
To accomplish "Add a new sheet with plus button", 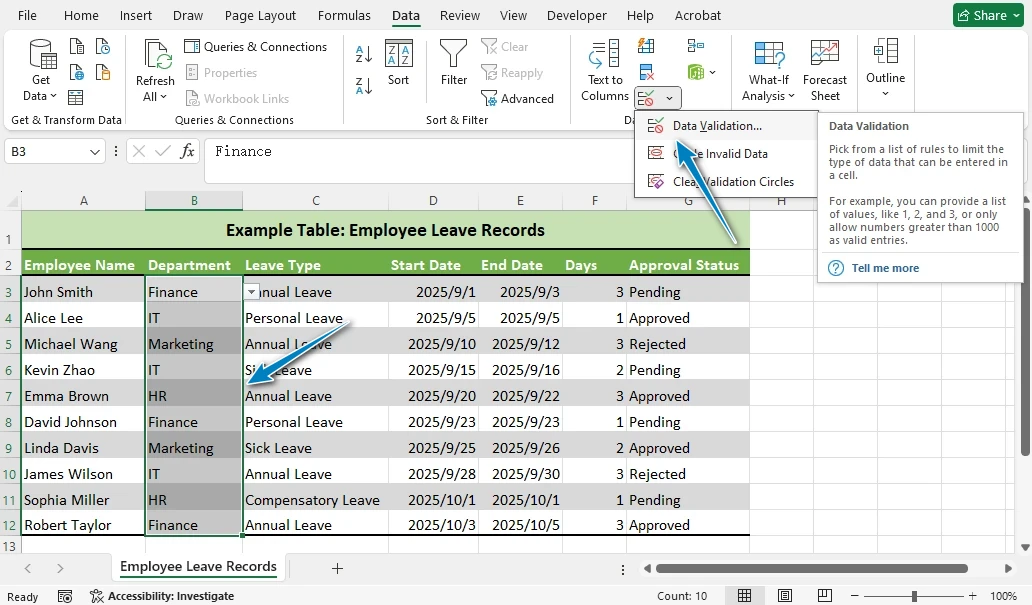I will click(337, 568).
